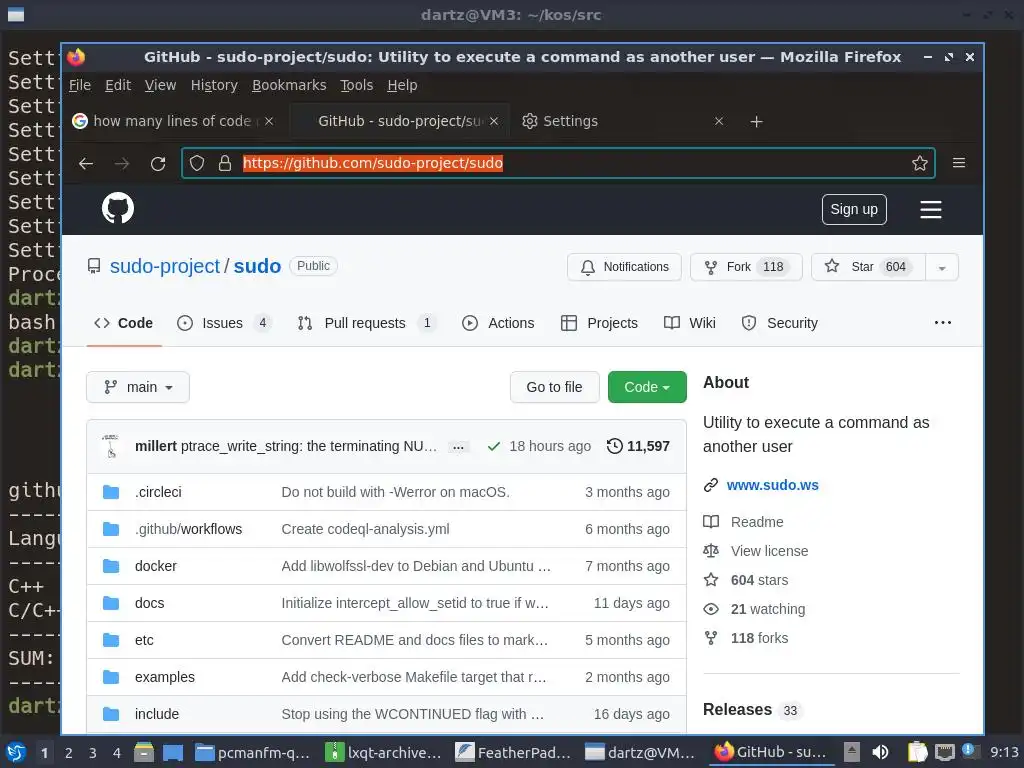Open the include folder
This screenshot has height=768, width=1024.
click(157, 714)
